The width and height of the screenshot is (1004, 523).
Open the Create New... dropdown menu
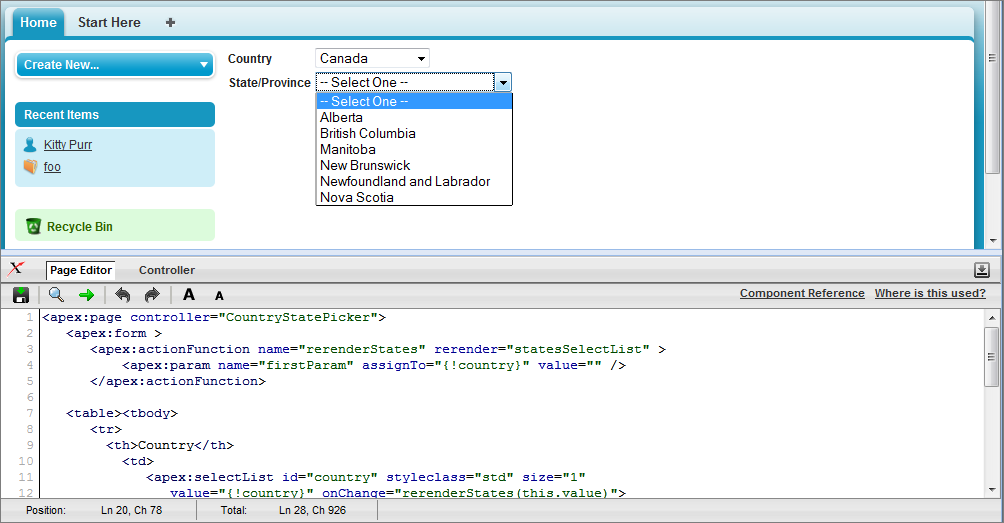tap(114, 65)
